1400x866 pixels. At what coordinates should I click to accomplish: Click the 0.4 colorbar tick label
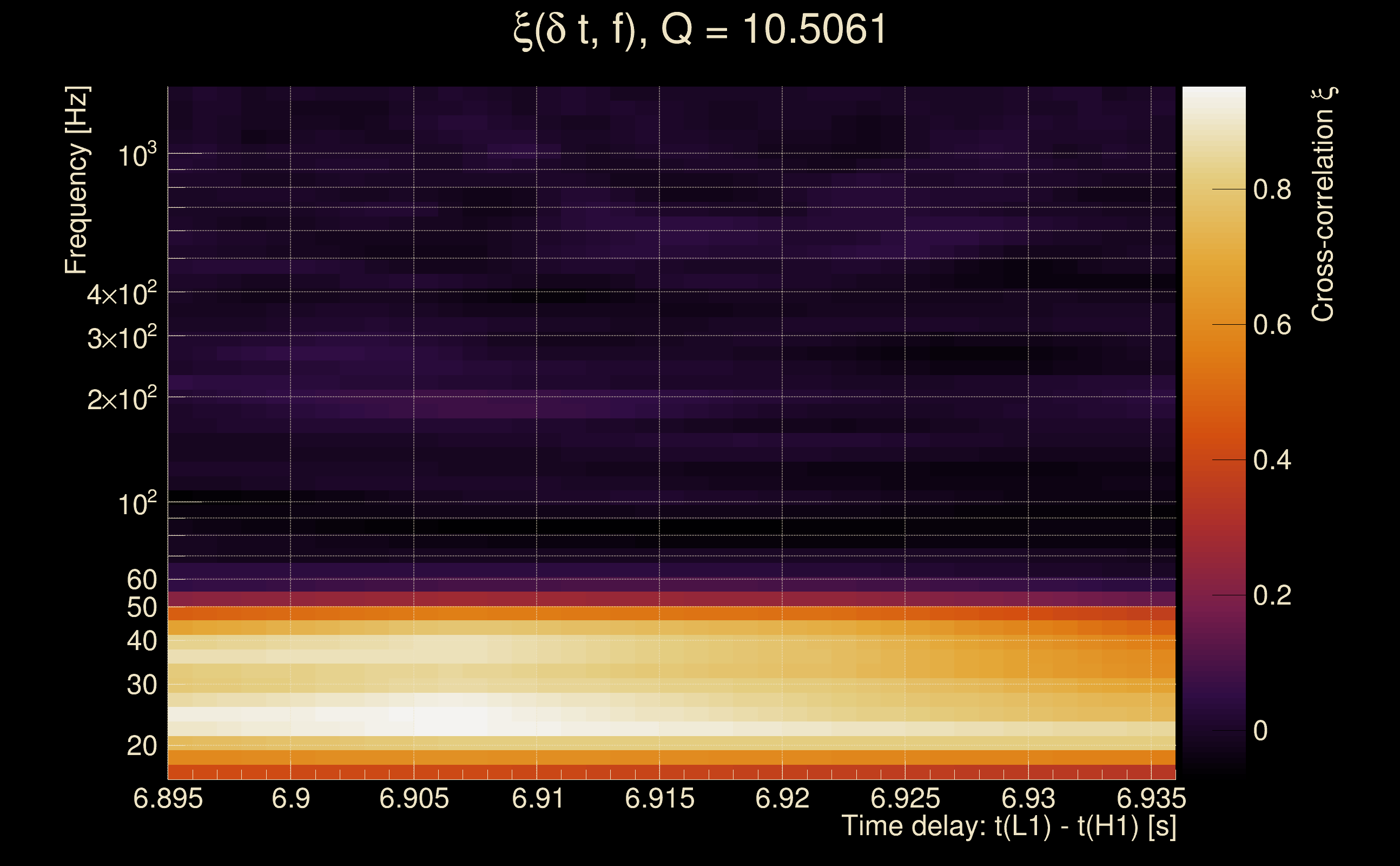[x=1271, y=461]
